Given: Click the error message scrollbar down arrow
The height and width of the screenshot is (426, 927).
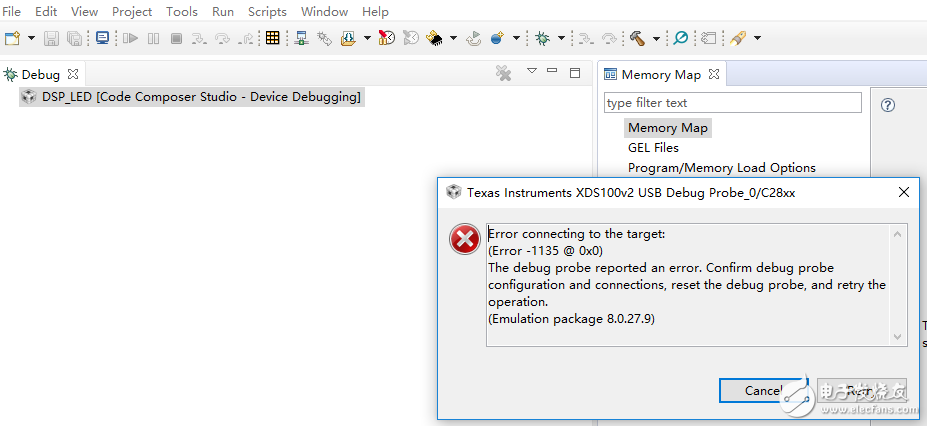Looking at the screenshot, I should pos(897,336).
